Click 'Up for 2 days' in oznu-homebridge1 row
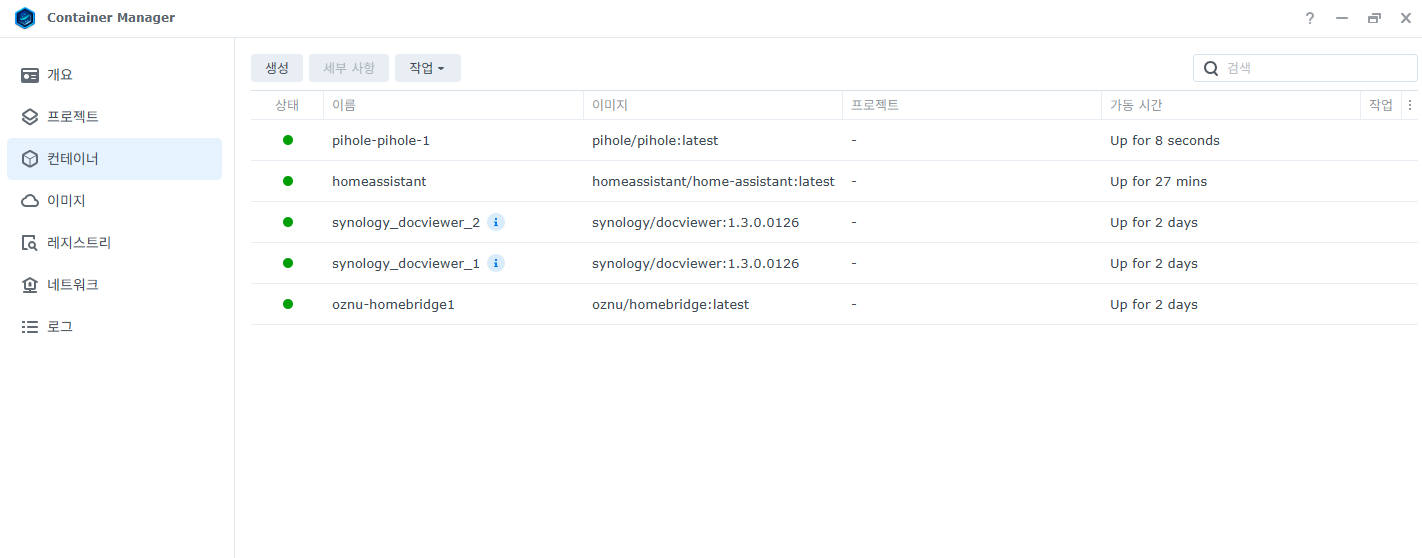Viewport: 1422px width, 558px height. point(1154,304)
